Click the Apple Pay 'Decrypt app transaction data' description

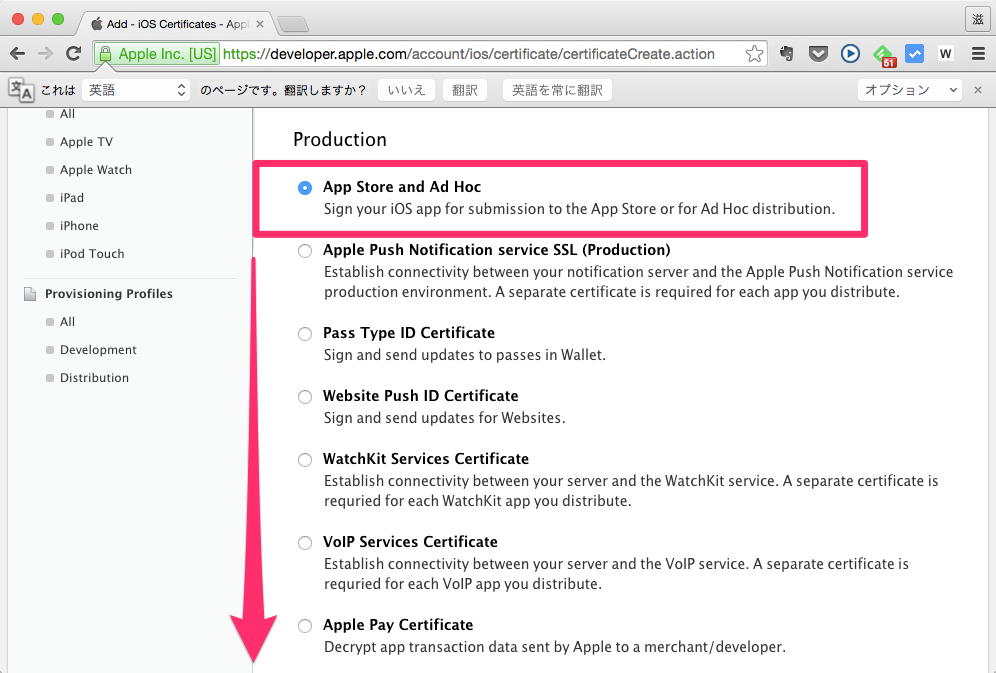[555, 647]
